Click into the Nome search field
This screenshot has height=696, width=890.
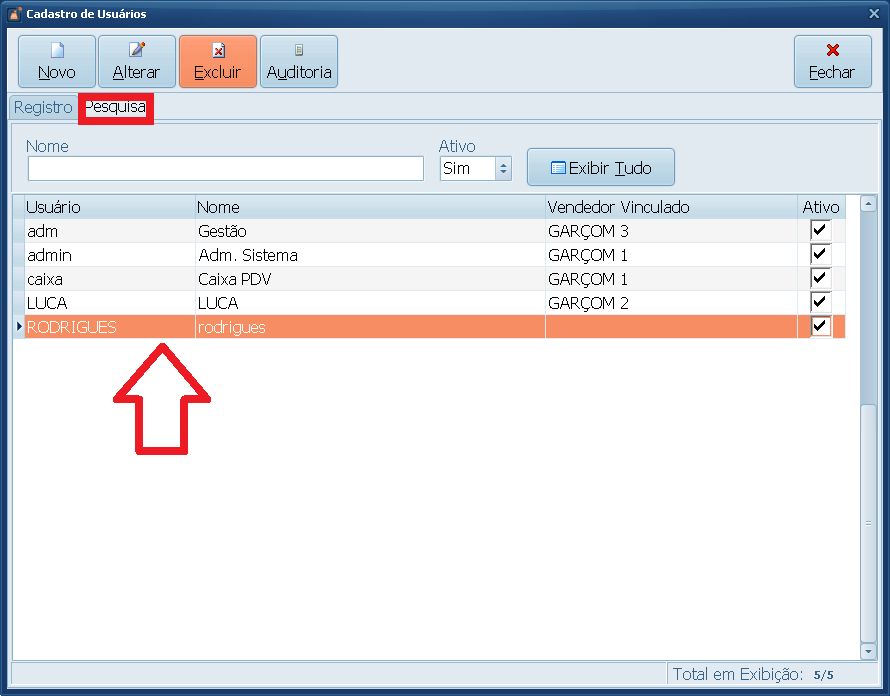click(x=226, y=168)
